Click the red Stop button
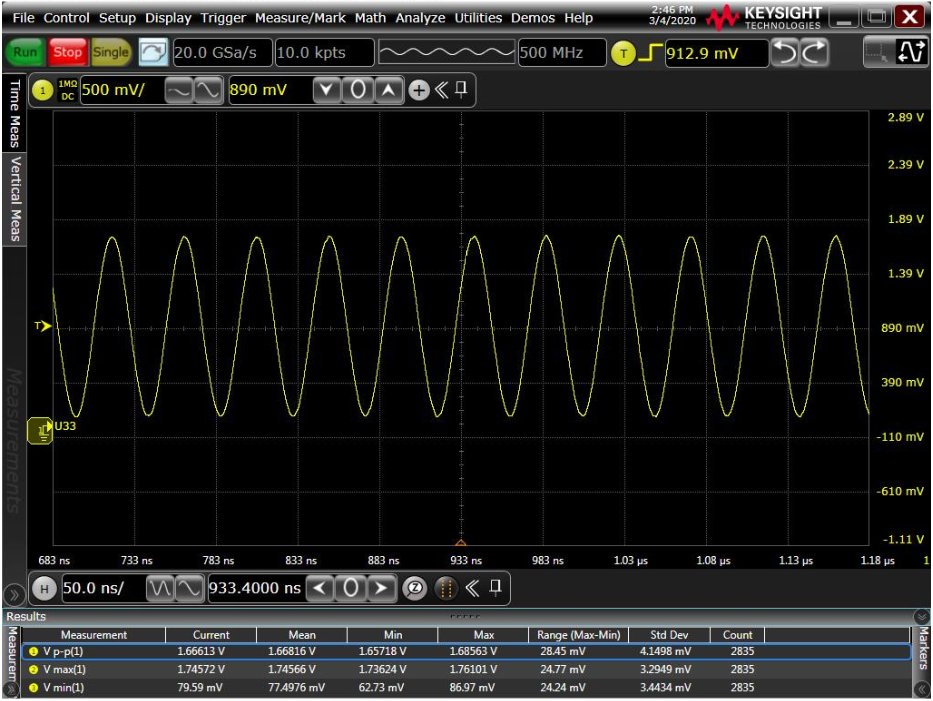Image resolution: width=933 pixels, height=701 pixels. [x=68, y=52]
